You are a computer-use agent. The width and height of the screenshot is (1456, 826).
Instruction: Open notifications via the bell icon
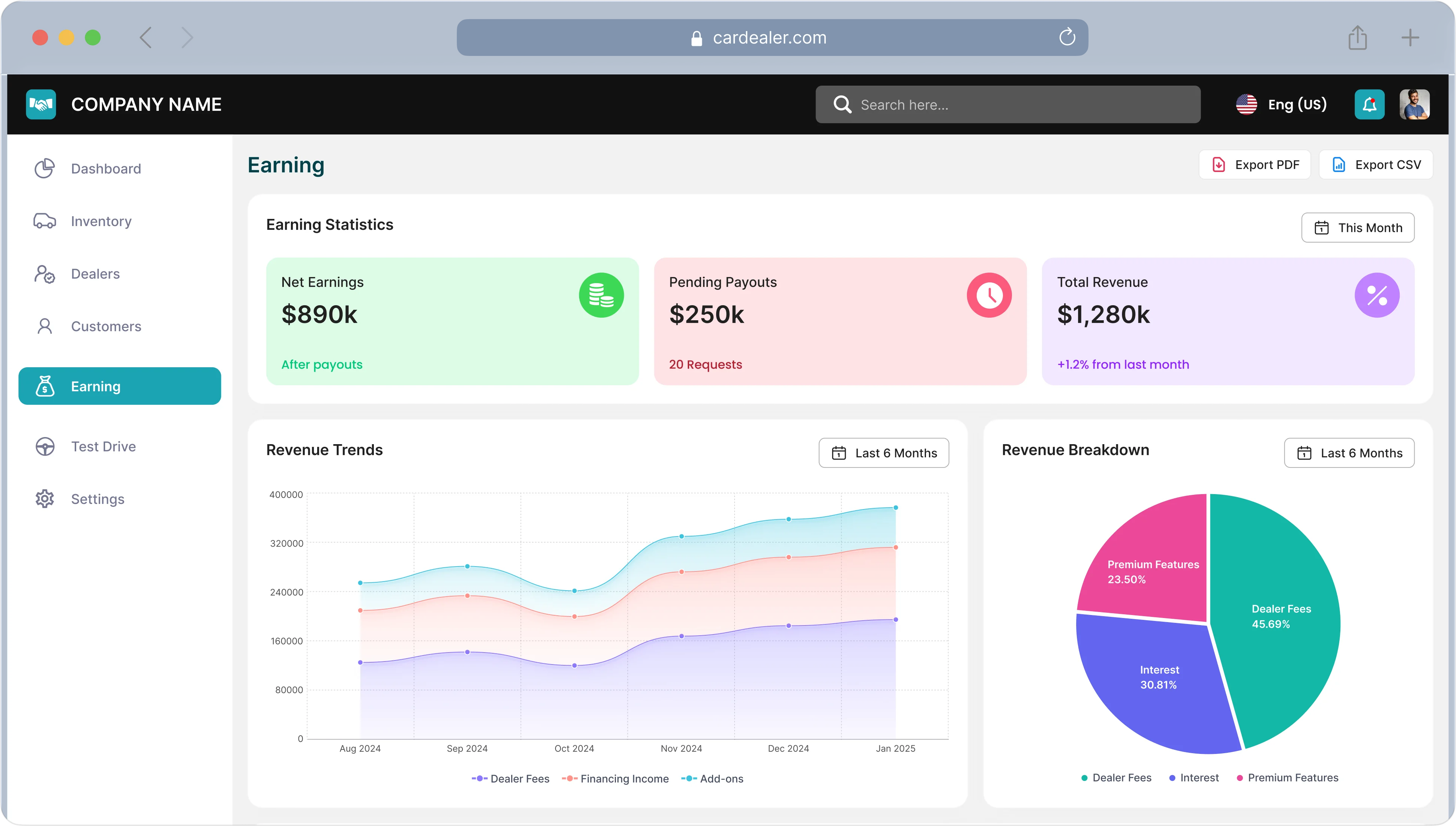click(1369, 104)
